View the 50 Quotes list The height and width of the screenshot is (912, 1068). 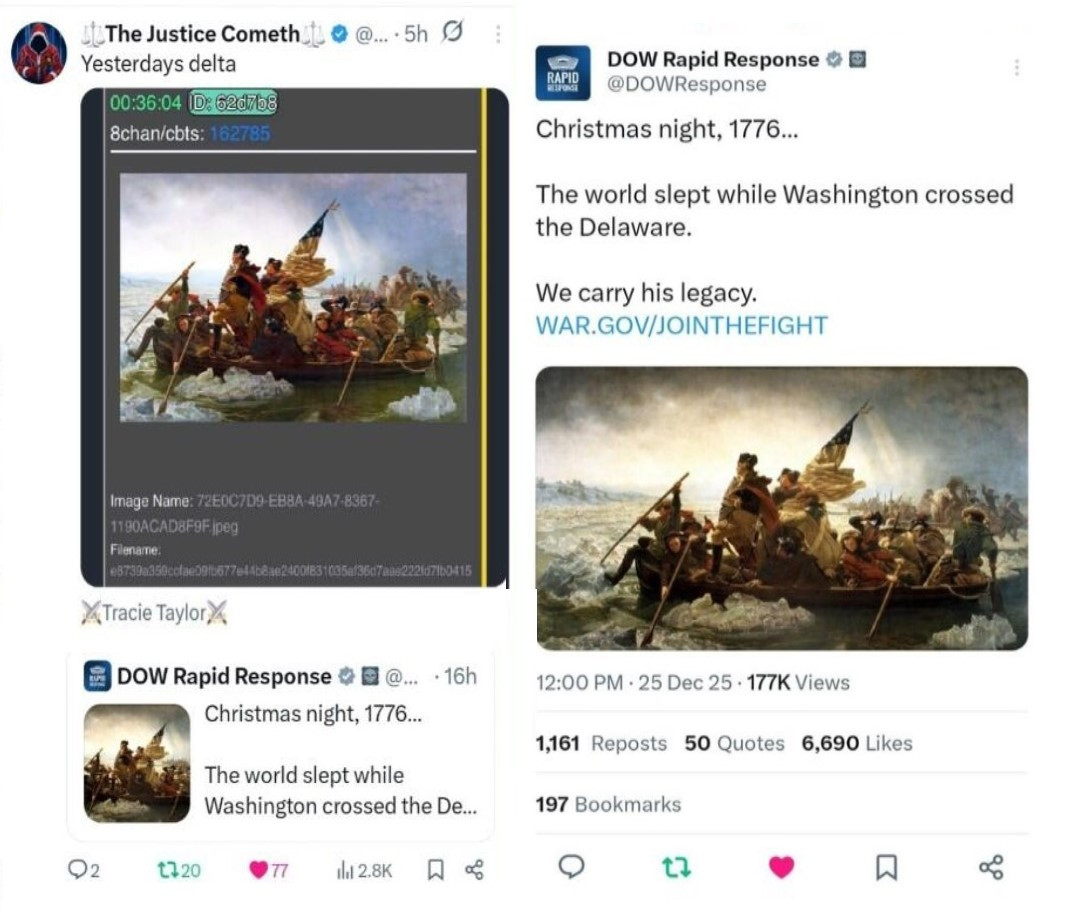click(734, 743)
